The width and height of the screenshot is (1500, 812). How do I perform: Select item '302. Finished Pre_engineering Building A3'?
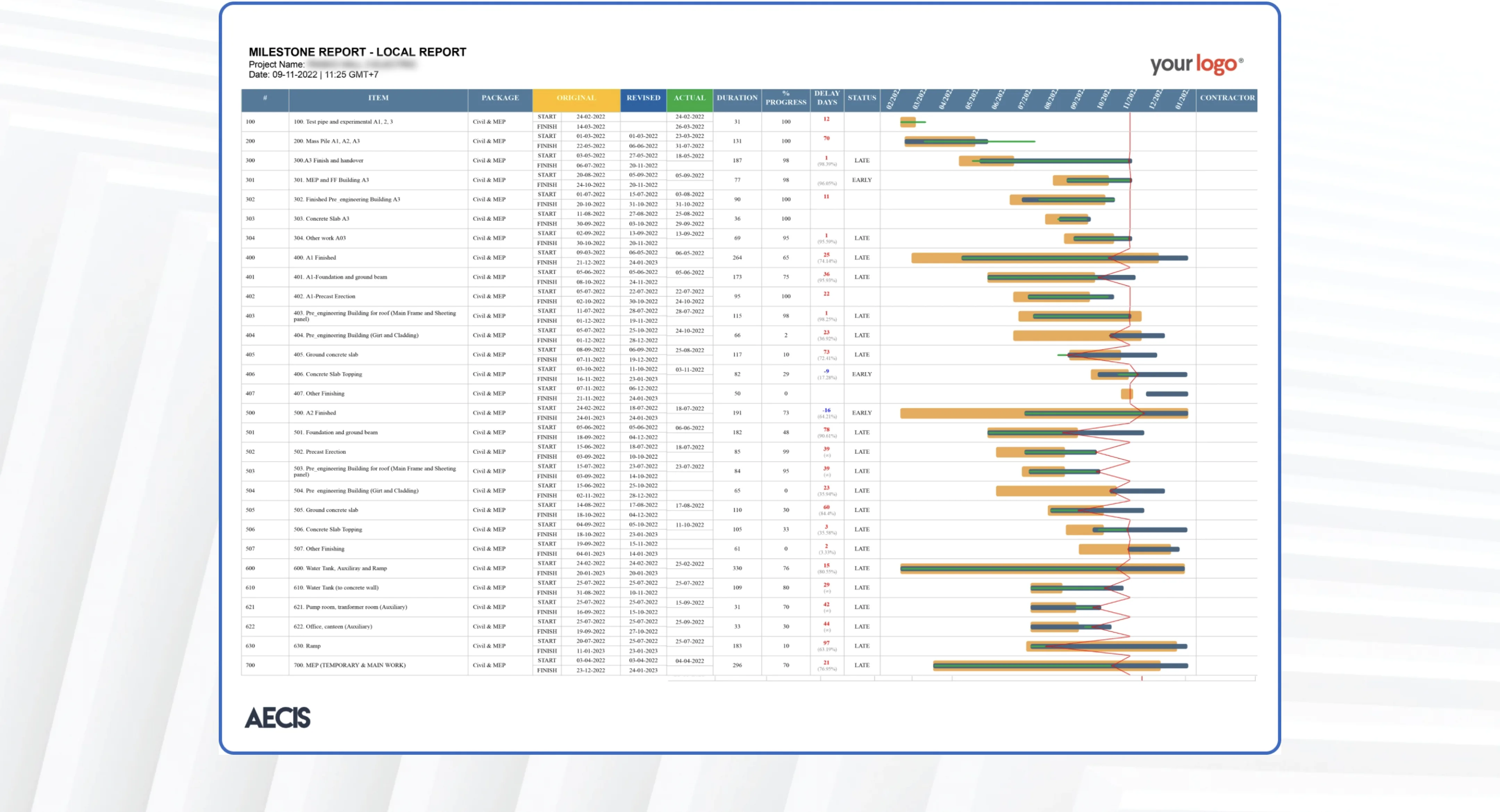[347, 199]
